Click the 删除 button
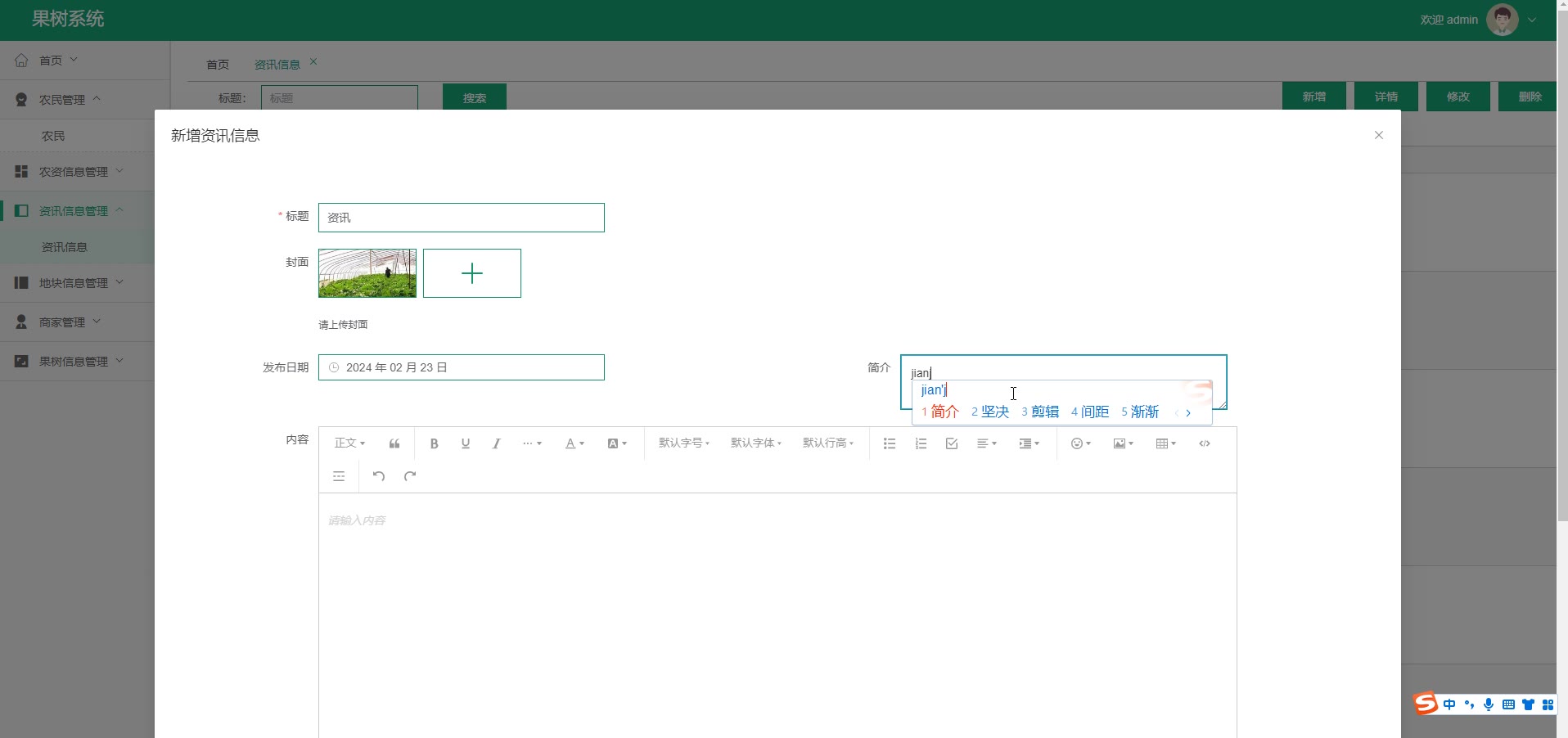The width and height of the screenshot is (1568, 738). click(1530, 97)
